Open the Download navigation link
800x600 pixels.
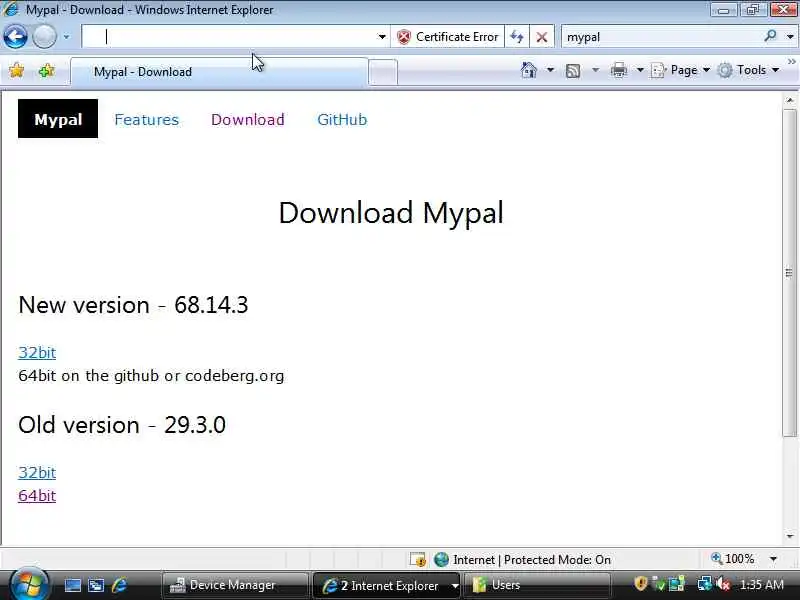248,119
